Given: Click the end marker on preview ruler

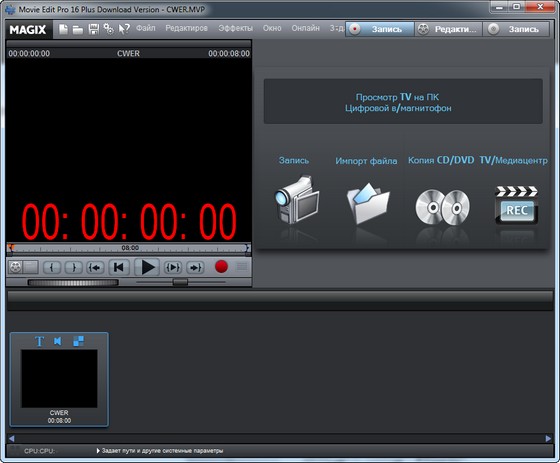Looking at the screenshot, I should [x=248, y=248].
